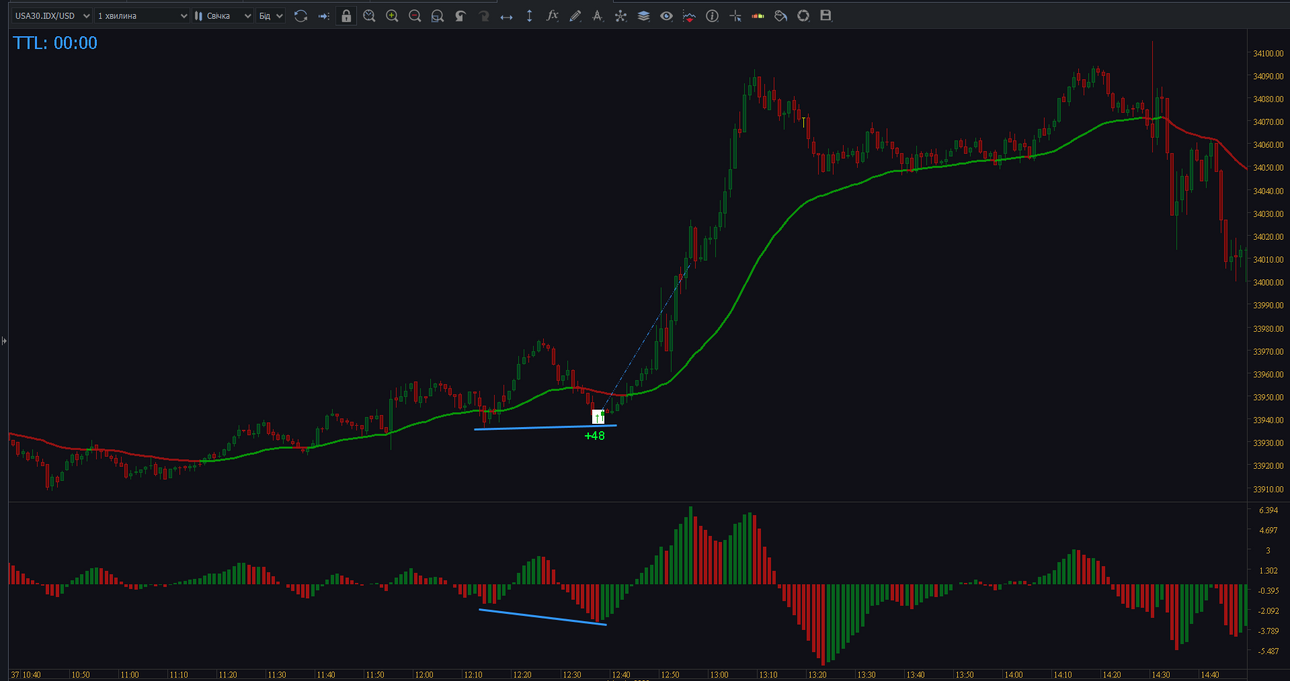Open the Бід price side dropdown
The image size is (1290, 681).
click(x=271, y=16)
